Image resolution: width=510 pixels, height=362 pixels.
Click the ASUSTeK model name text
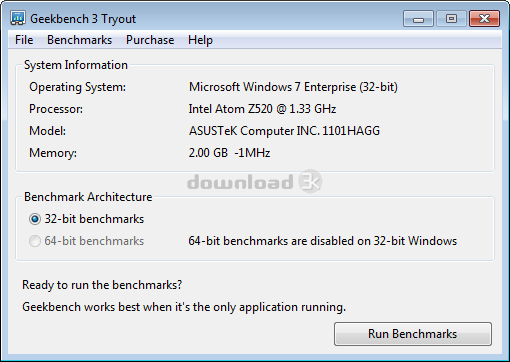[x=284, y=131]
